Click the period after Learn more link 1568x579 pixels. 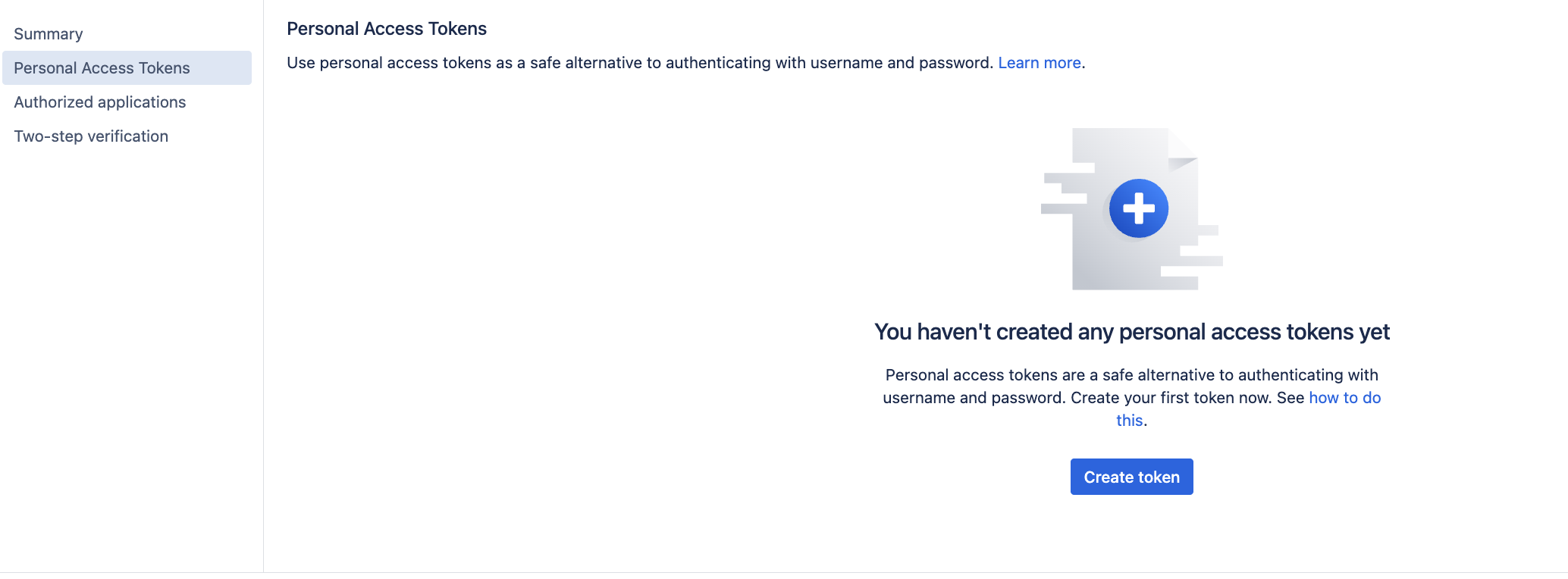click(x=1083, y=64)
